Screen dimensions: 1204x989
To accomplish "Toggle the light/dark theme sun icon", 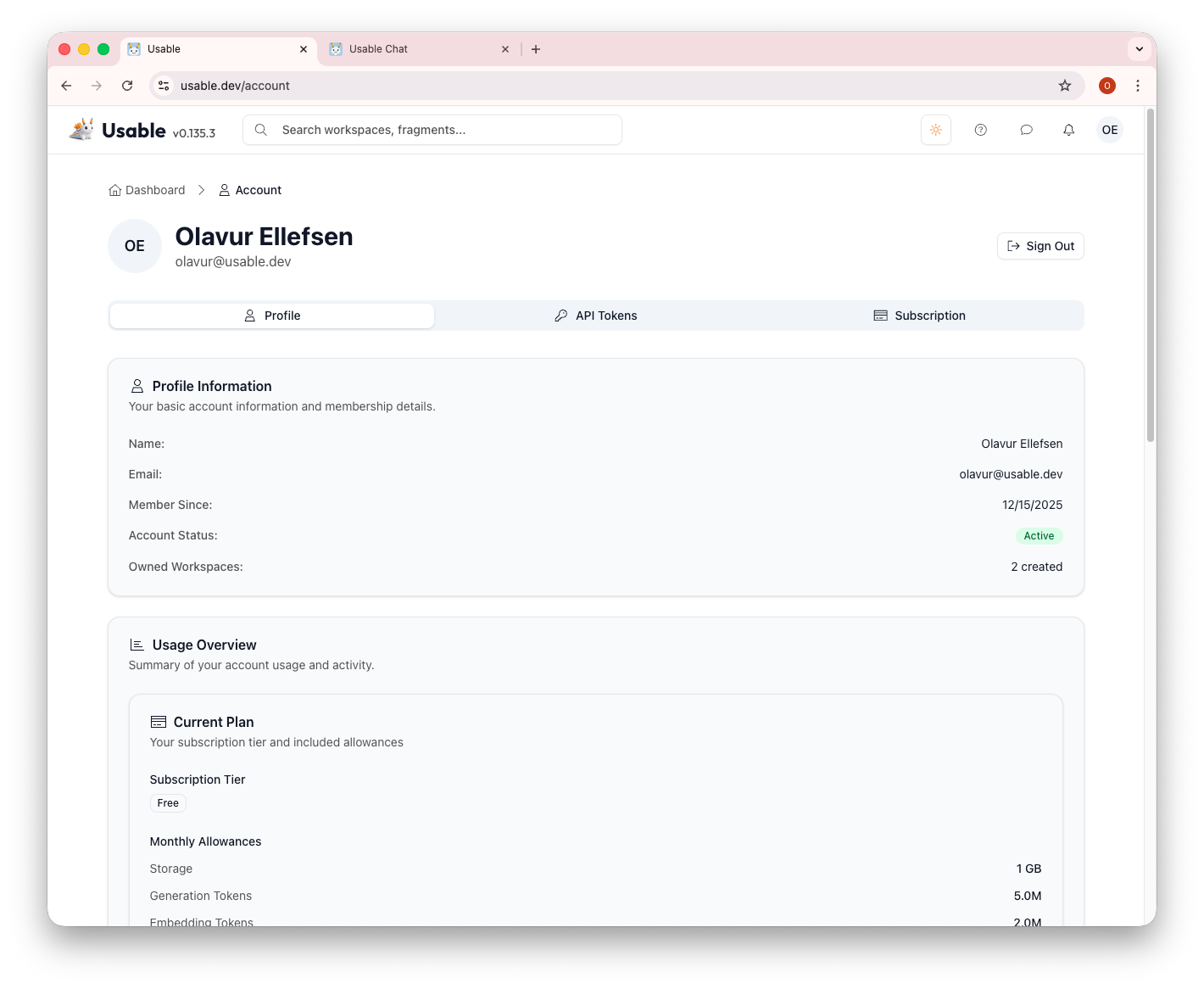I will coord(935,130).
